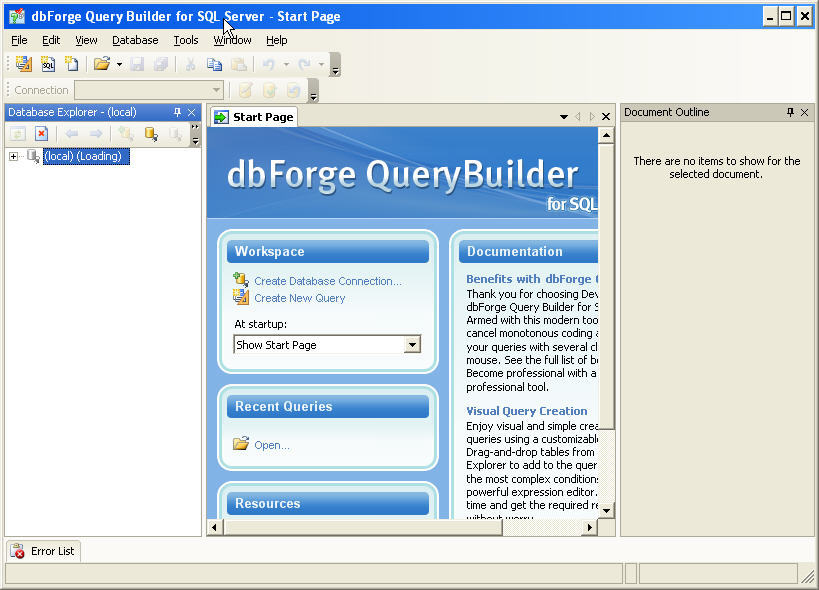Open main toolbar options overflow

pos(336,65)
